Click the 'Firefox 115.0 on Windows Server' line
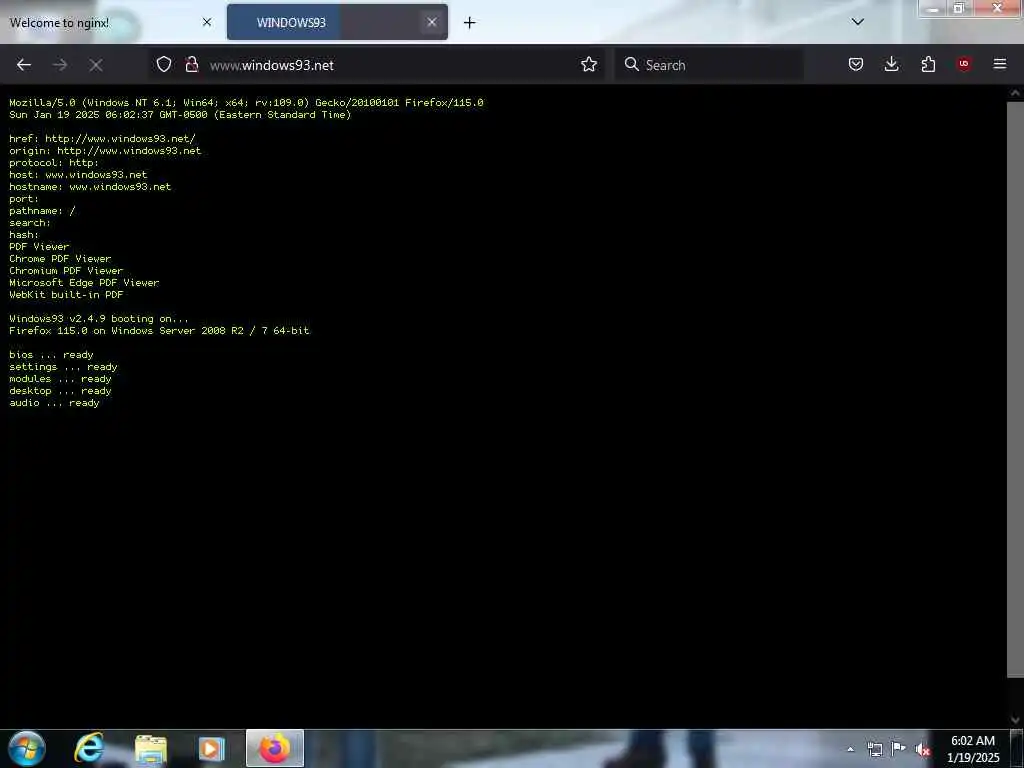Screen dimensions: 1024x768 [x=159, y=330]
